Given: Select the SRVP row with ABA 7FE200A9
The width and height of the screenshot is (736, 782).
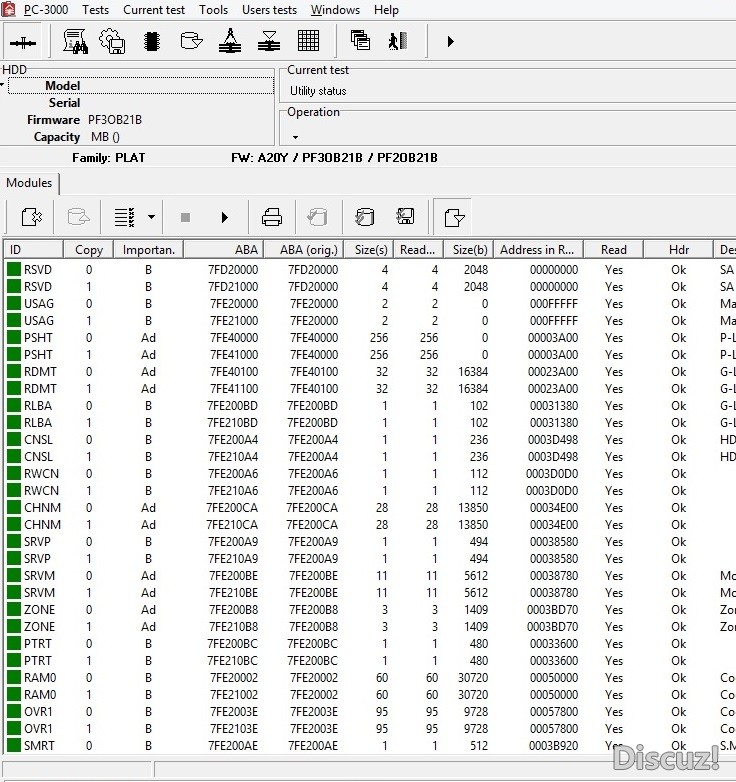Looking at the screenshot, I should click(369, 542).
